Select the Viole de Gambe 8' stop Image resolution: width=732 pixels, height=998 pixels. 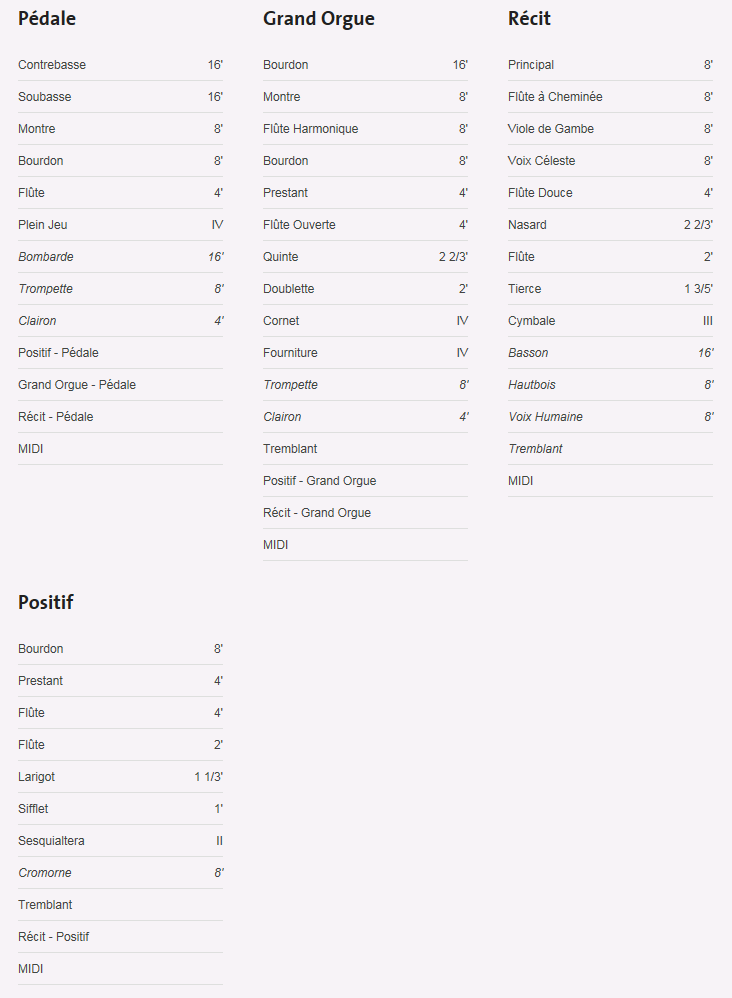pyautogui.click(x=610, y=129)
